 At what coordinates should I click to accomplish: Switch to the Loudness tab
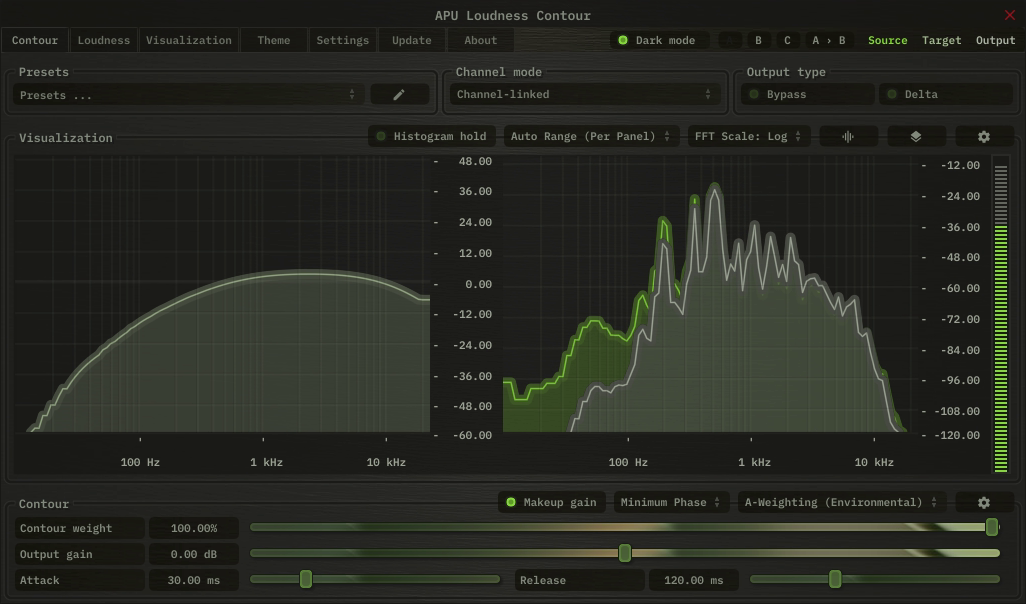click(104, 40)
